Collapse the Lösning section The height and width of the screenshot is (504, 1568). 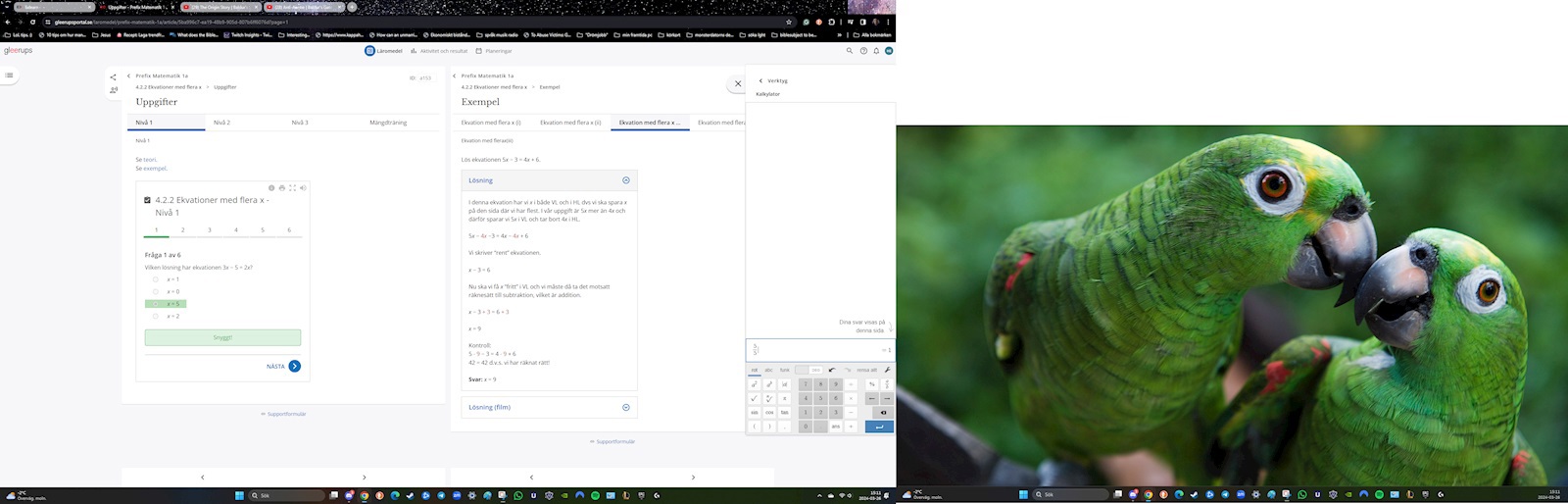(625, 180)
